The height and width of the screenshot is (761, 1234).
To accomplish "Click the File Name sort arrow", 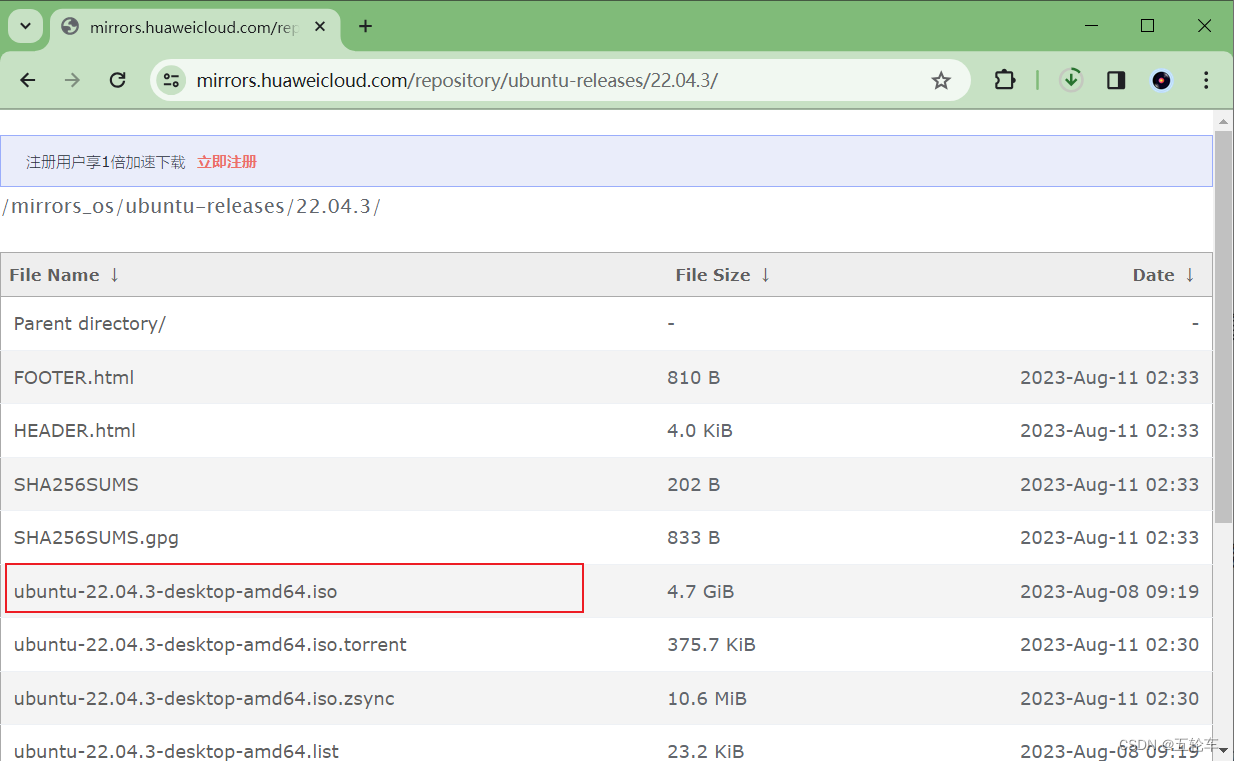I will pyautogui.click(x=114, y=275).
